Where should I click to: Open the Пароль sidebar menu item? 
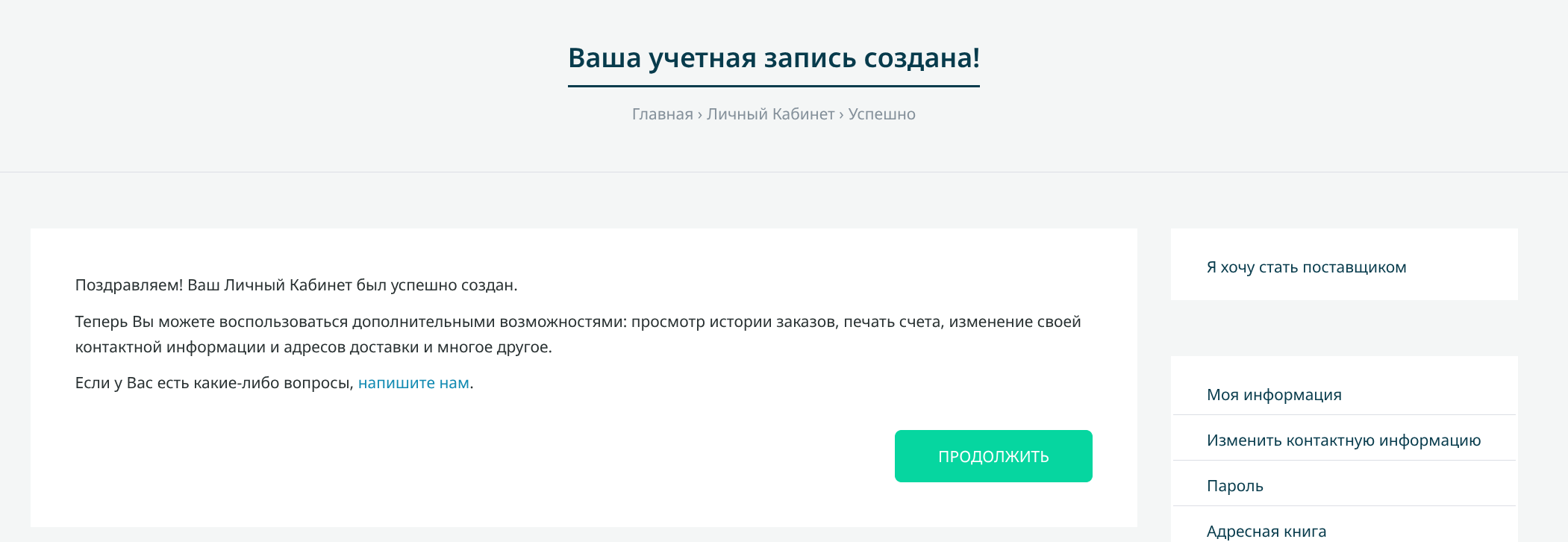click(x=1234, y=486)
